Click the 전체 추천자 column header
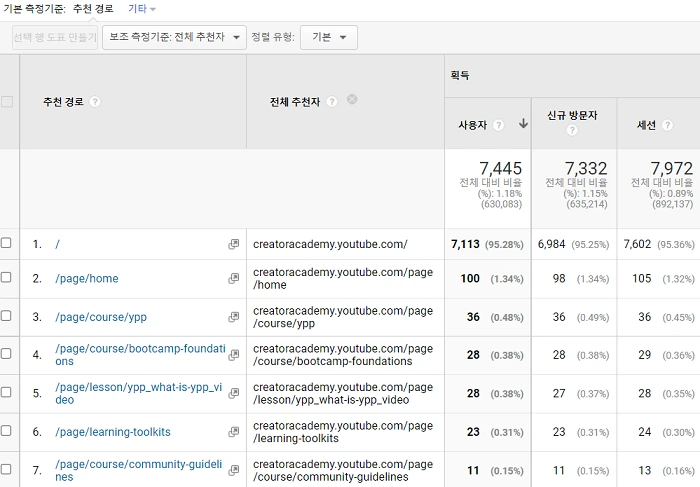This screenshot has width=700, height=487. 295,102
